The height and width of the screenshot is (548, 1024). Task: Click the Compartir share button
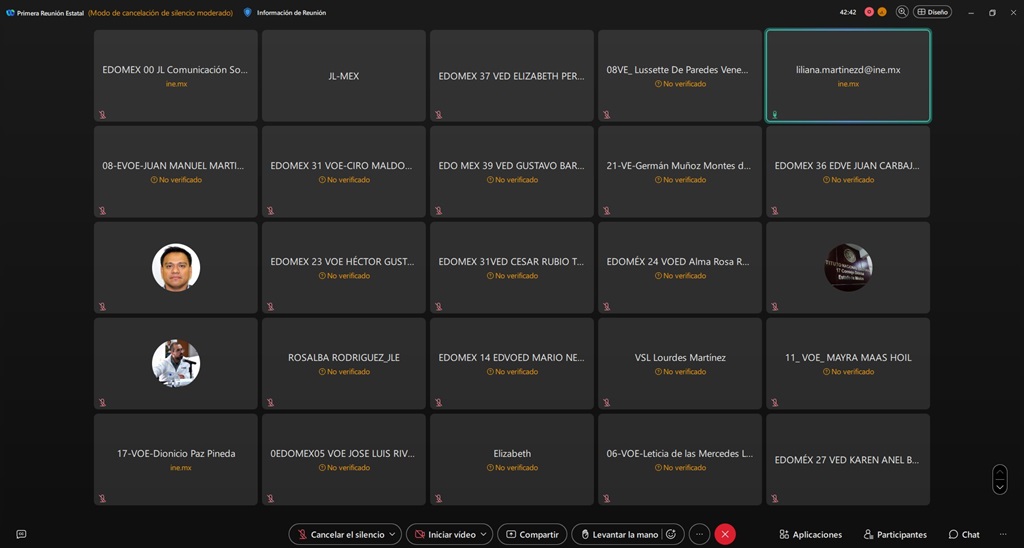coord(532,534)
